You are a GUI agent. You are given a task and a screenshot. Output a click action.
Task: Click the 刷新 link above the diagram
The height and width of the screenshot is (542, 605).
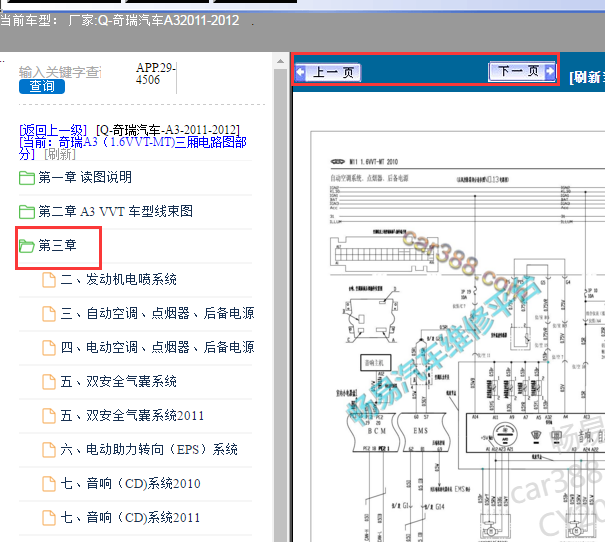pyautogui.click(x=587, y=77)
